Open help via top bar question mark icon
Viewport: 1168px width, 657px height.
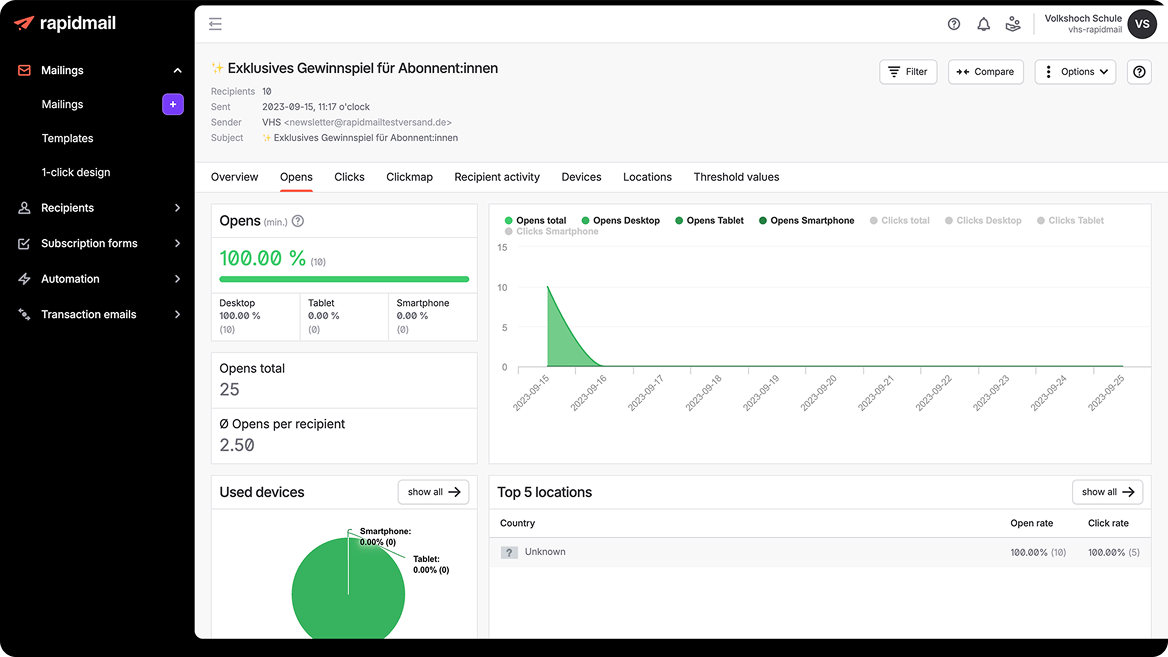click(953, 24)
